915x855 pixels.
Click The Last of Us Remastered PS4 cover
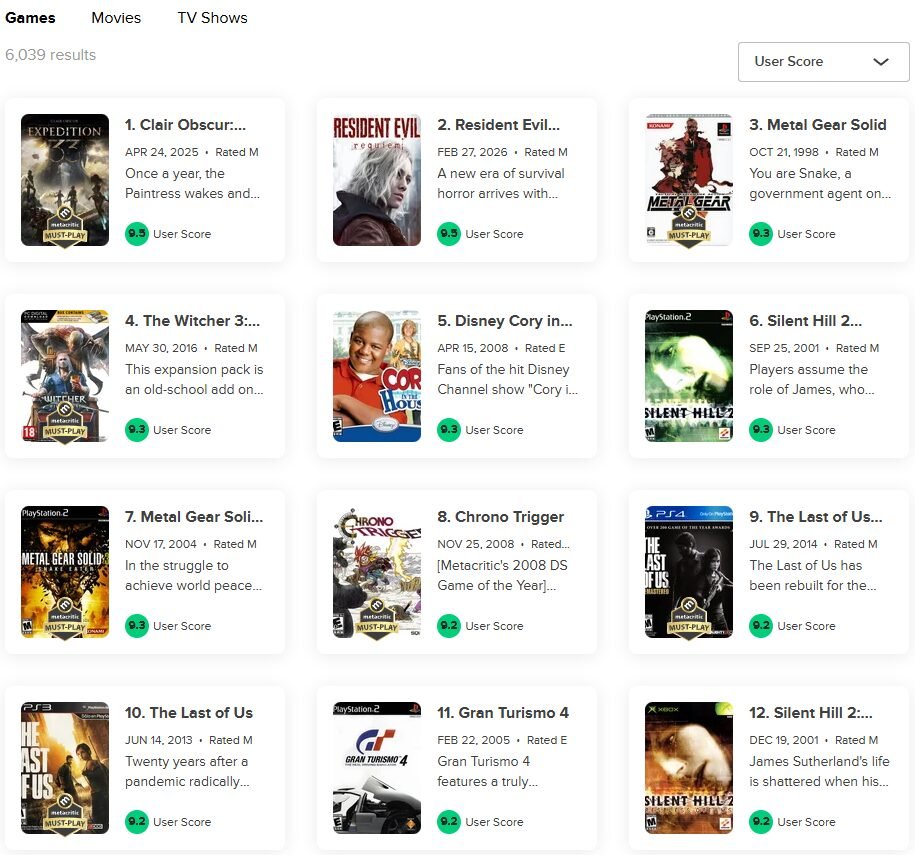click(x=689, y=572)
